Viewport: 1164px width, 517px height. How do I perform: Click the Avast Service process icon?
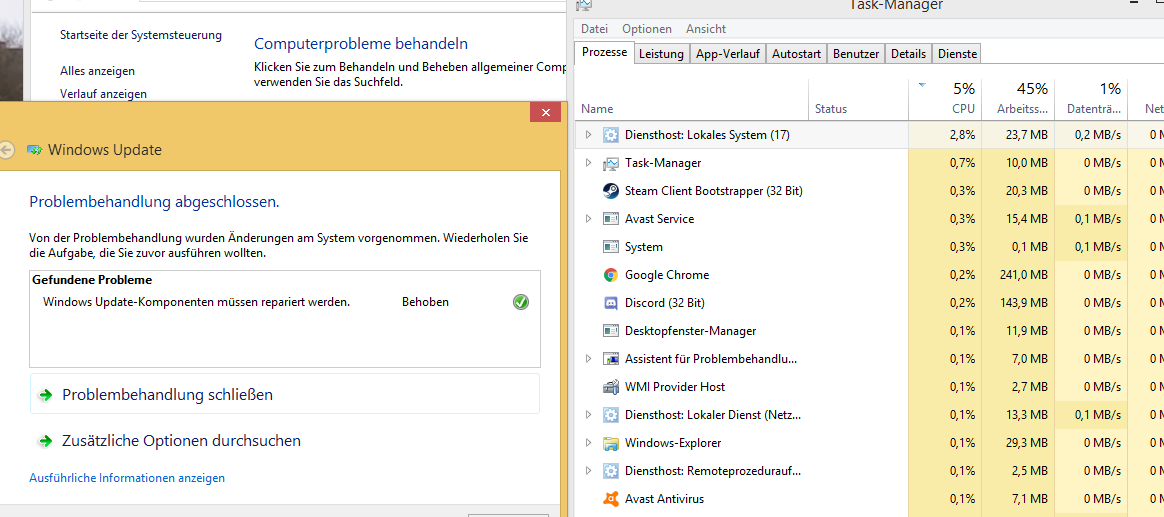pyautogui.click(x=610, y=219)
